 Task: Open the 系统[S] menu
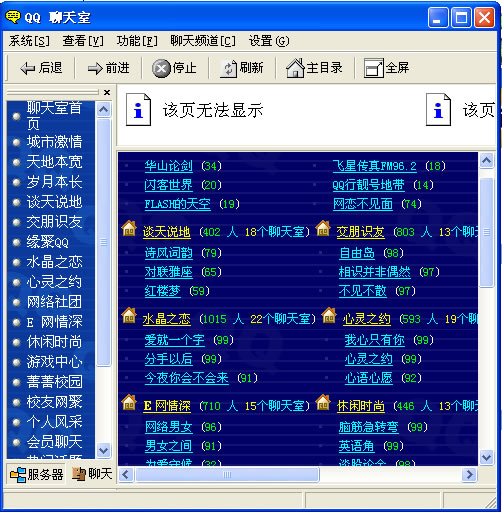pos(29,41)
